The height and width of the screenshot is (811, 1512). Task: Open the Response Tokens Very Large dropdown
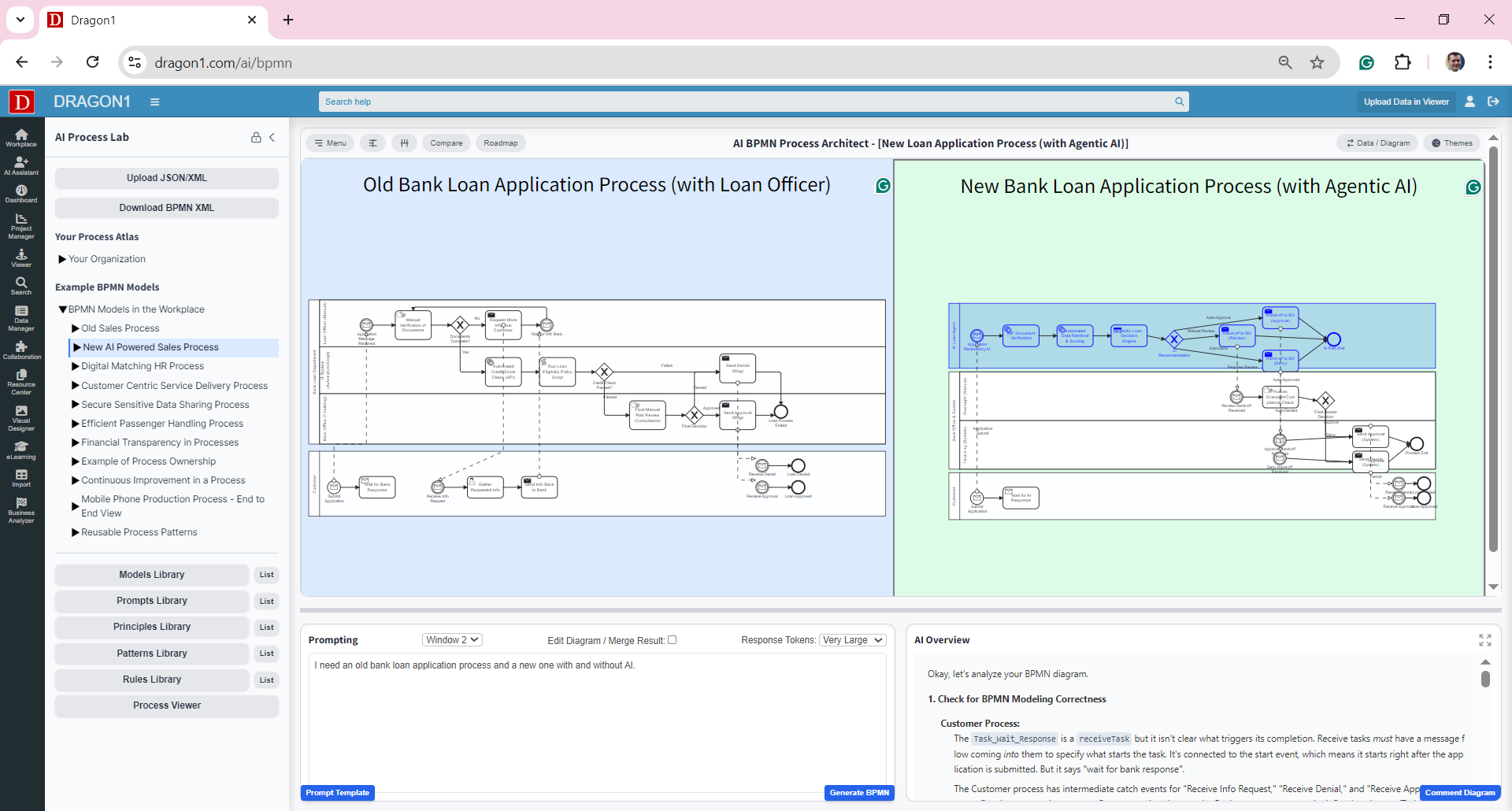(852, 640)
